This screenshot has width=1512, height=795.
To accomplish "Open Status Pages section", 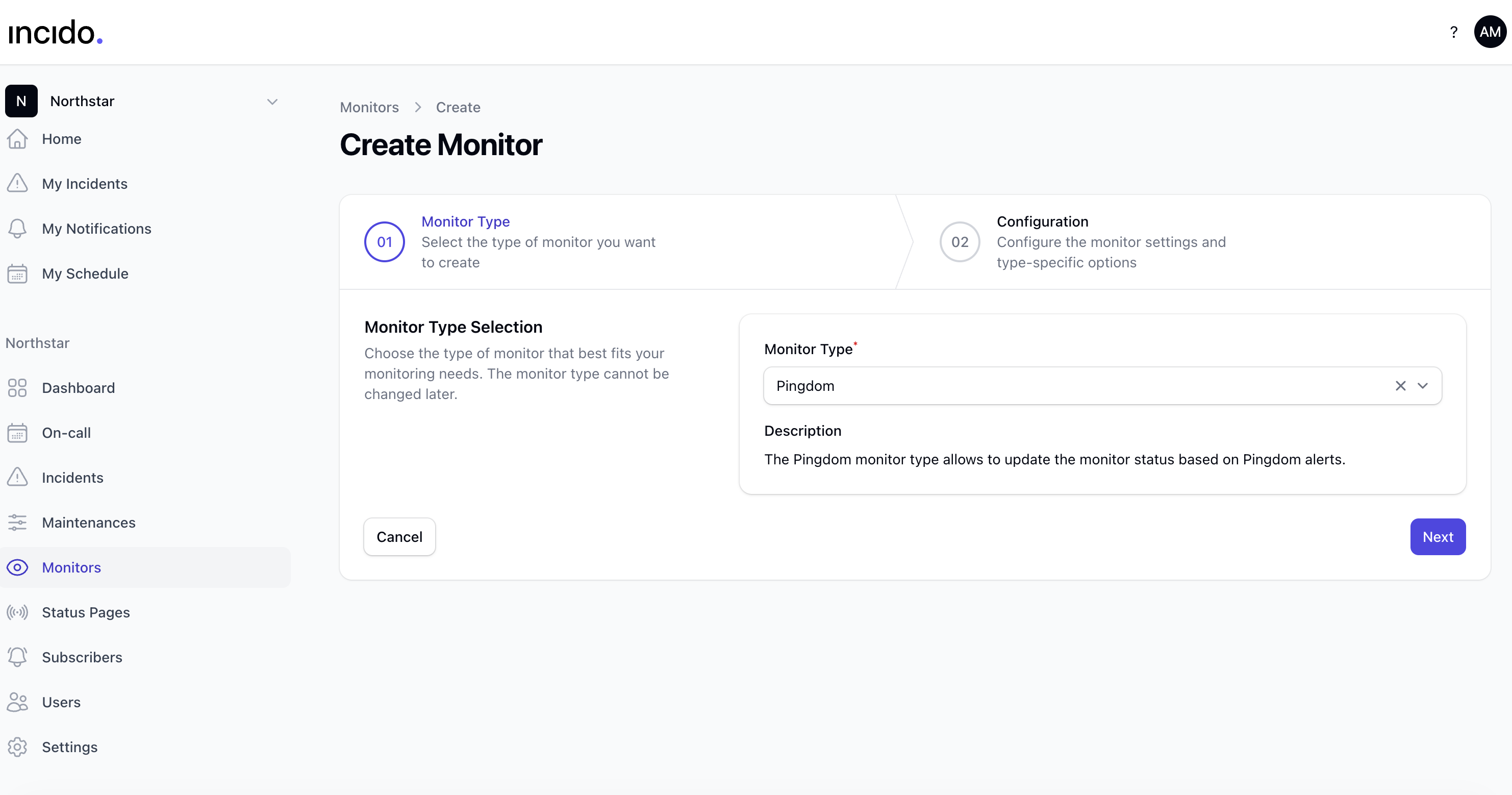I will coord(86,612).
